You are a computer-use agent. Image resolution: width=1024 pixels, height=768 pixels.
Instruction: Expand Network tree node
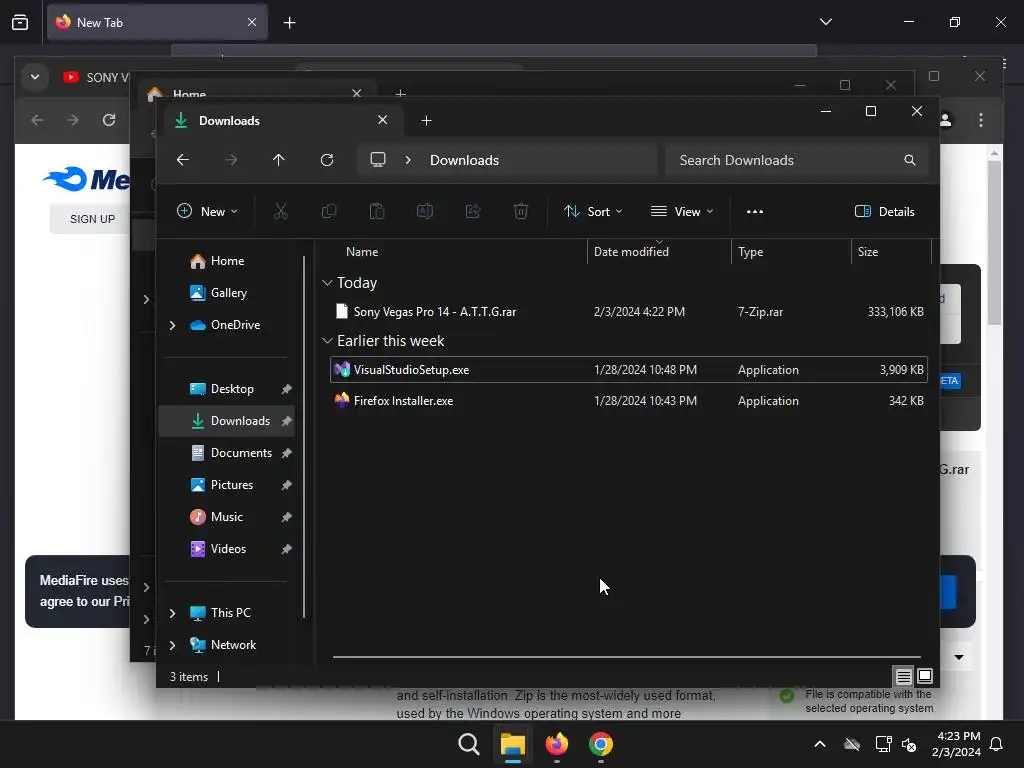coord(172,645)
